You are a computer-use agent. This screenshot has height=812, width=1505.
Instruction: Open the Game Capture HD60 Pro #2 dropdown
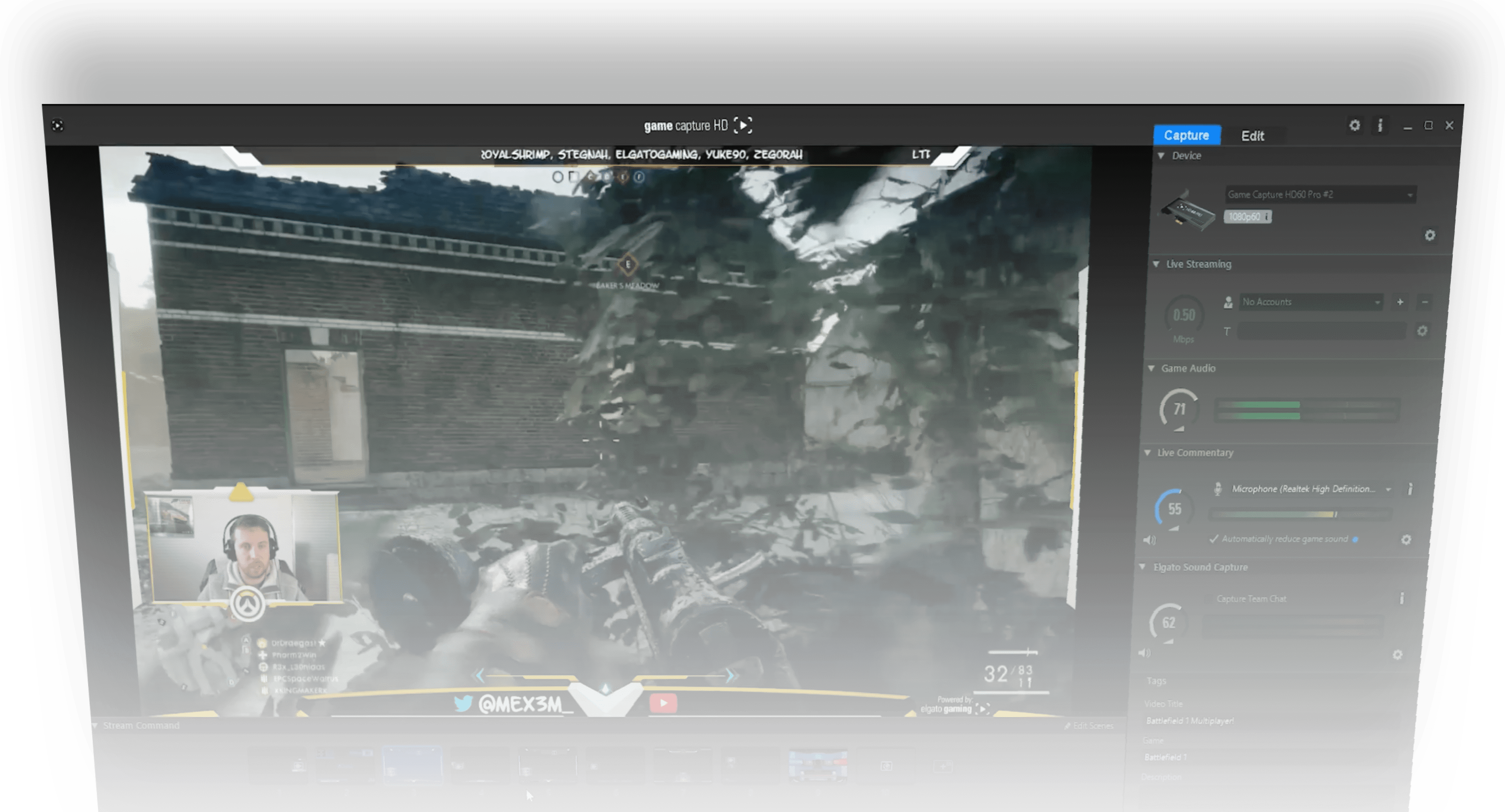tap(1320, 195)
